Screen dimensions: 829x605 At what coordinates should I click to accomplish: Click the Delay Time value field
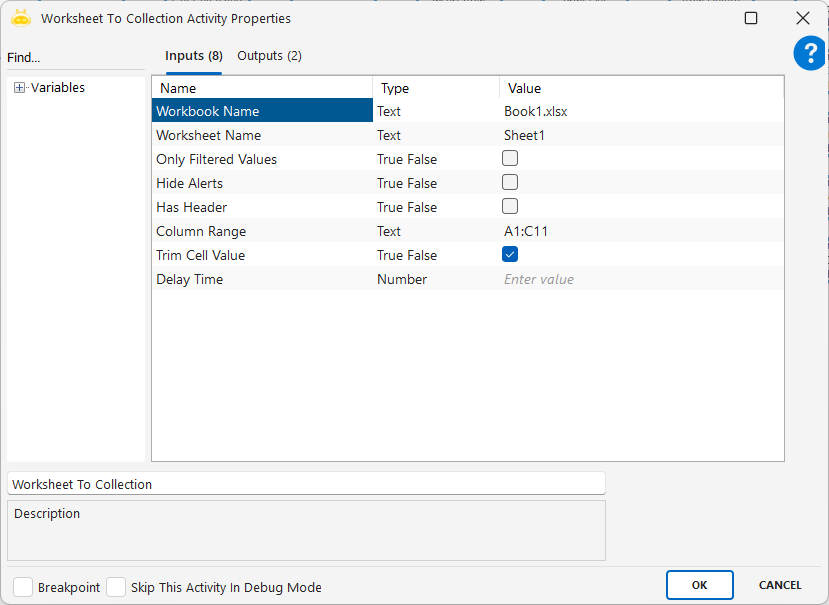(640, 279)
